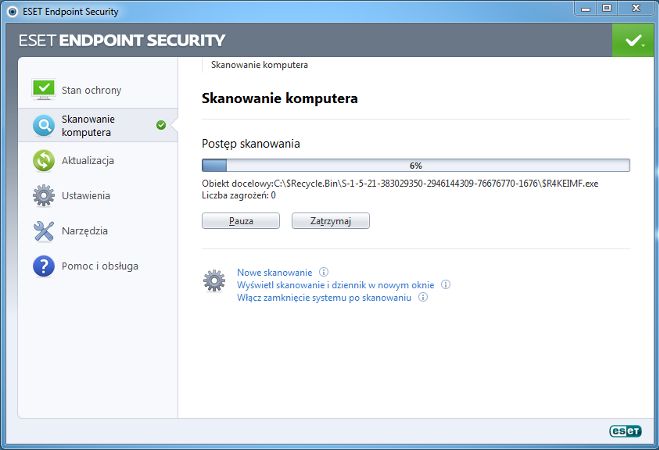This screenshot has height=450, width=659.
Task: Click the 6% scan progress bar
Action: click(x=416, y=165)
